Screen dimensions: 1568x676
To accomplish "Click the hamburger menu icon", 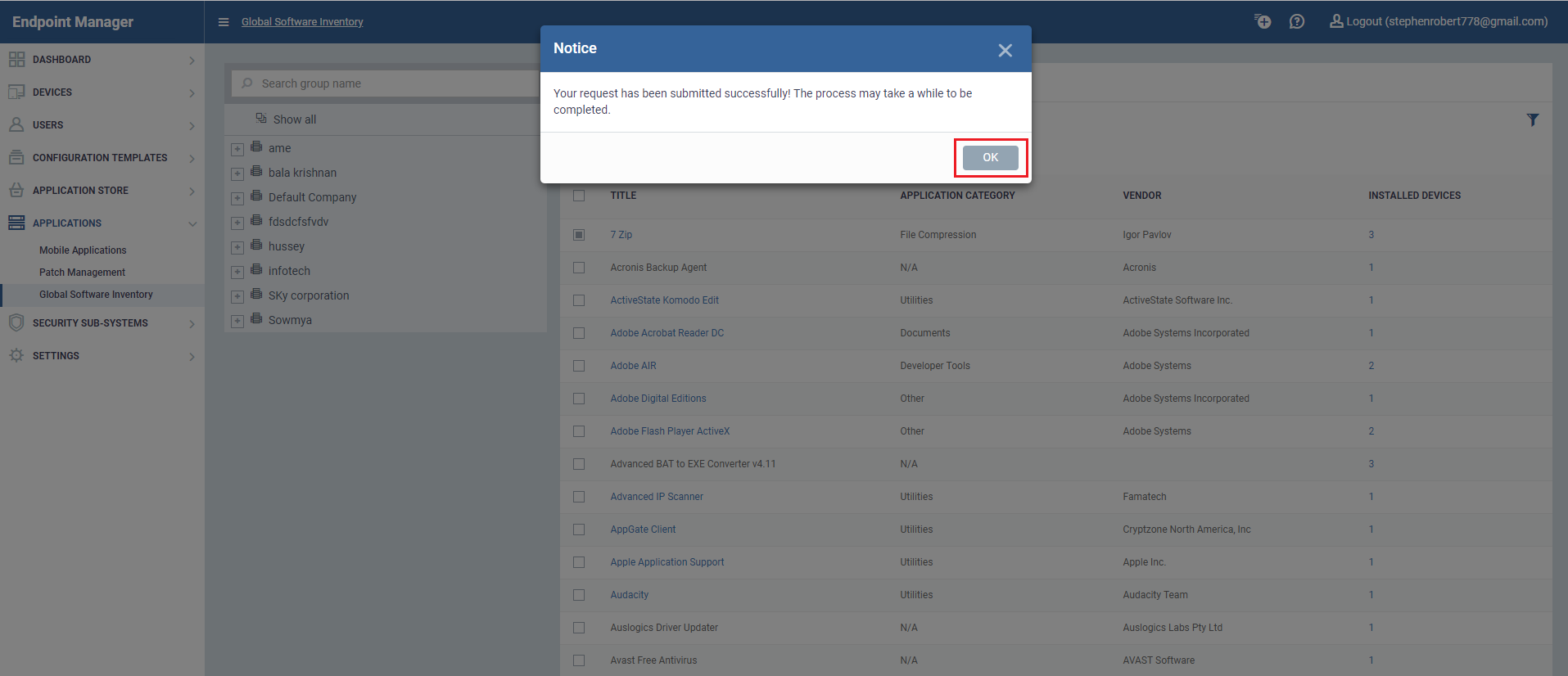I will tap(224, 22).
